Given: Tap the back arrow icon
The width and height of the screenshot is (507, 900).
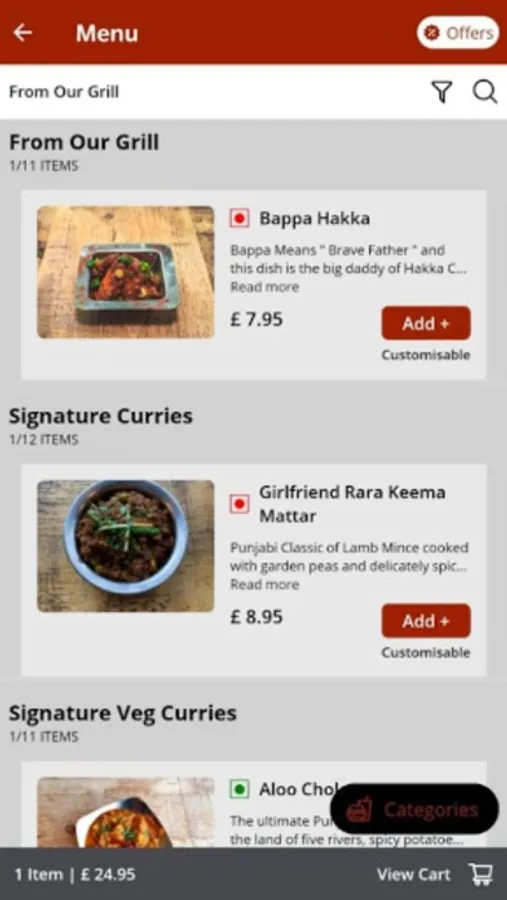Looking at the screenshot, I should tap(22, 33).
